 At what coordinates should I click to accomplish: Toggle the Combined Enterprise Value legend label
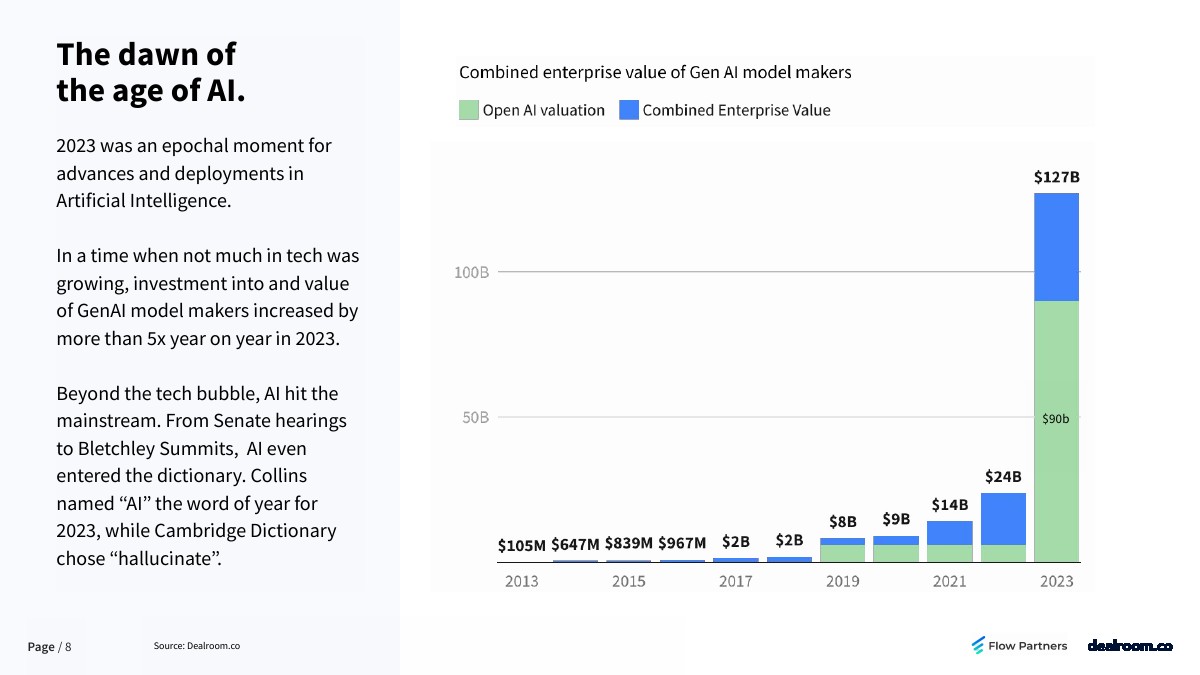(x=736, y=110)
